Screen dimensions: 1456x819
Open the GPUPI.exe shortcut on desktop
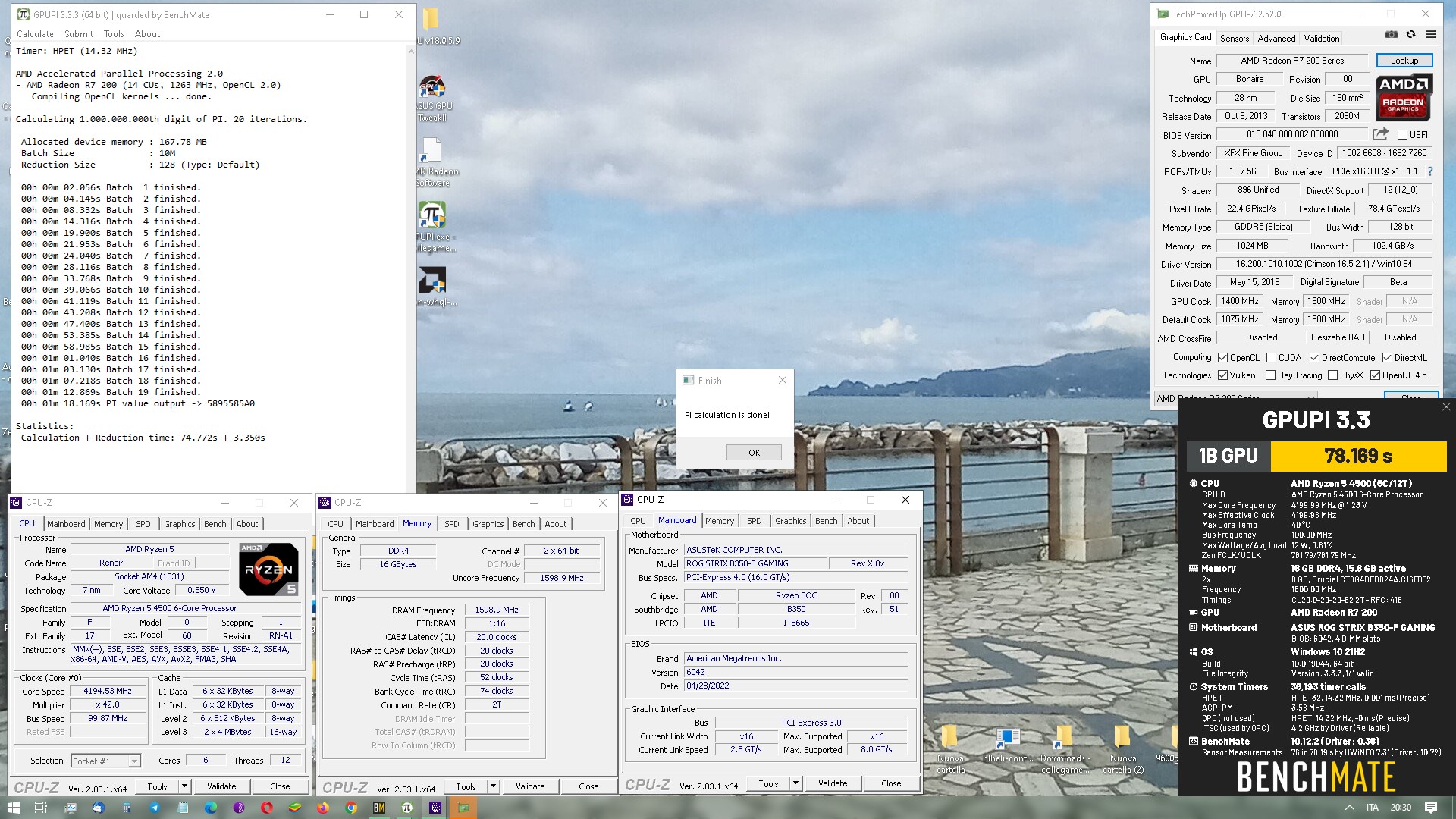tap(434, 227)
